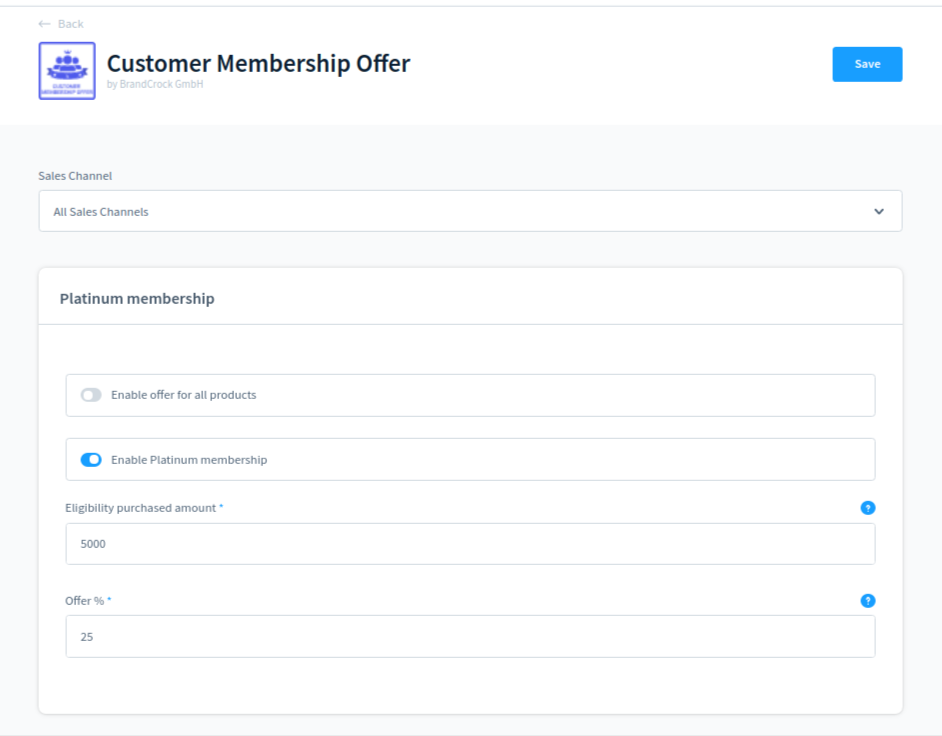Click the Offer % input field
This screenshot has width=942, height=736.
click(470, 636)
